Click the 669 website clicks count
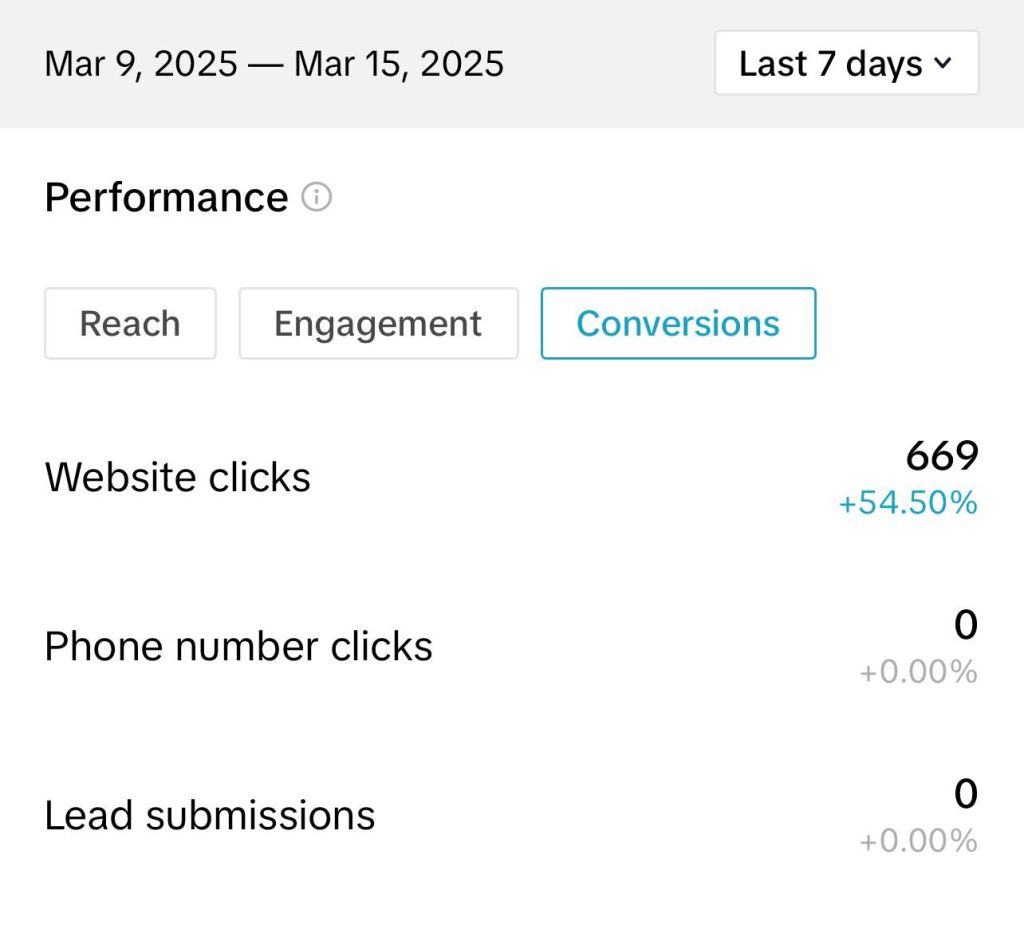This screenshot has width=1024, height=929. click(941, 456)
